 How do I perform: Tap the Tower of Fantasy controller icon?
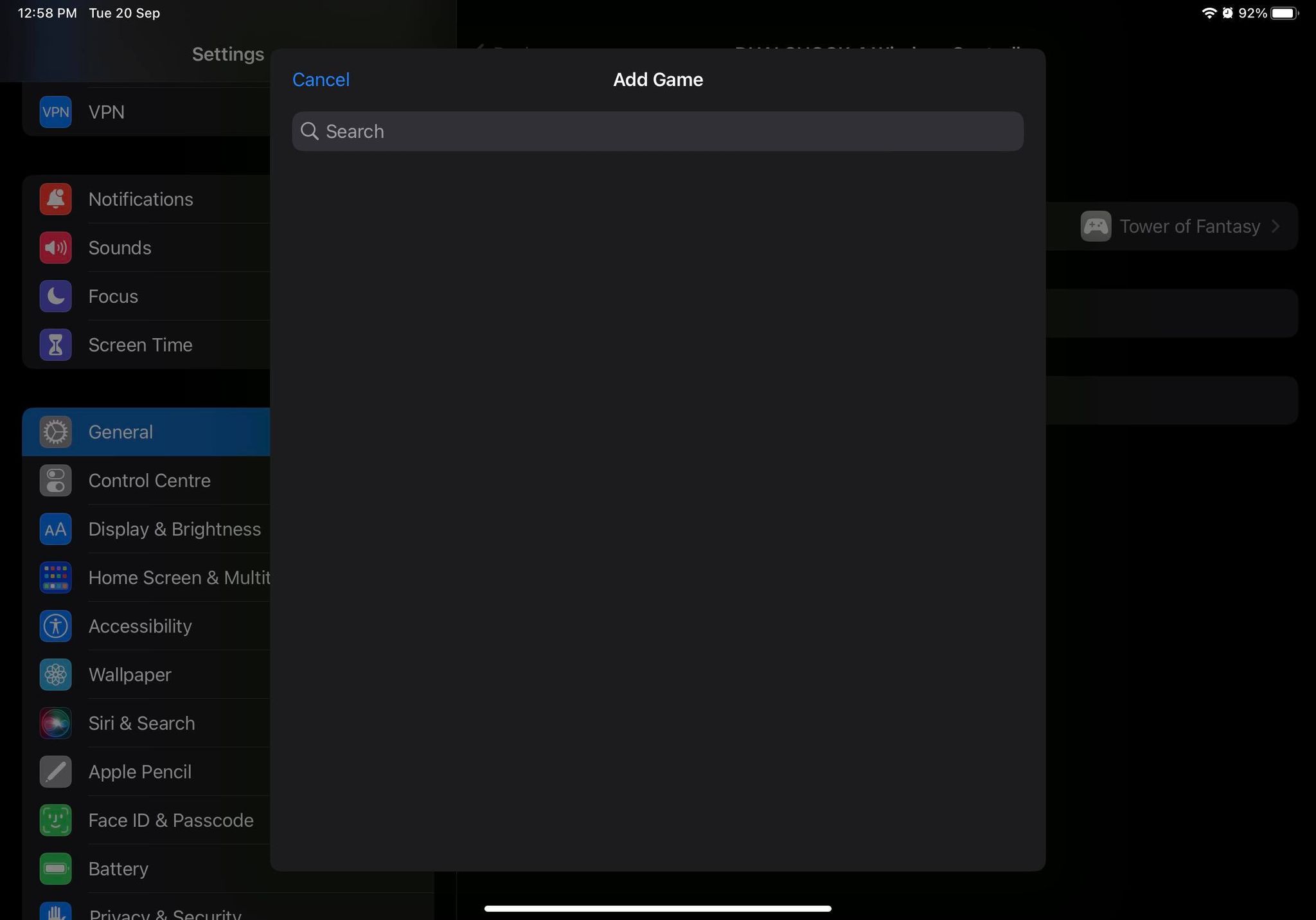[1096, 226]
